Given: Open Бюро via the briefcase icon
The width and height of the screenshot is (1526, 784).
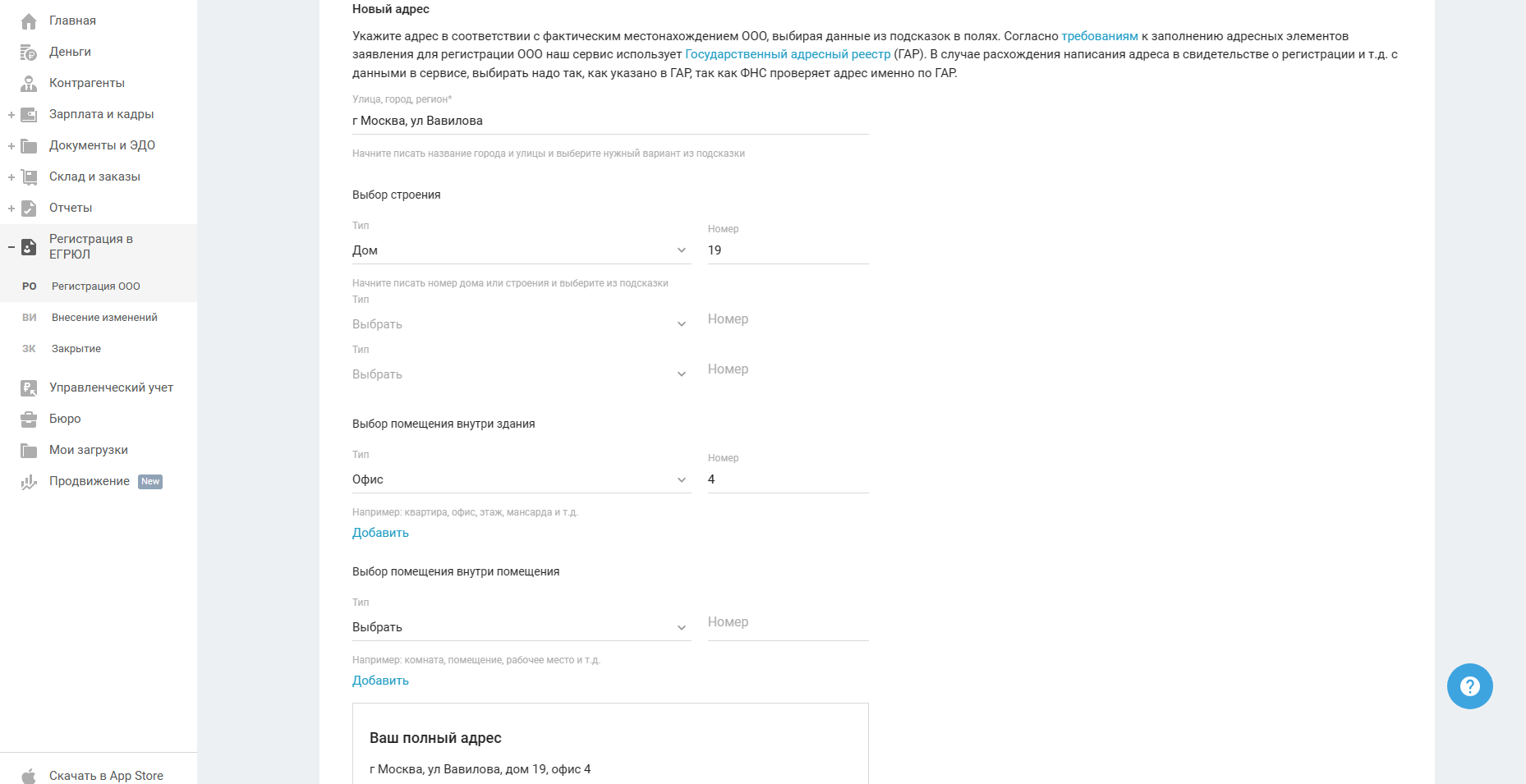Looking at the screenshot, I should 29,420.
